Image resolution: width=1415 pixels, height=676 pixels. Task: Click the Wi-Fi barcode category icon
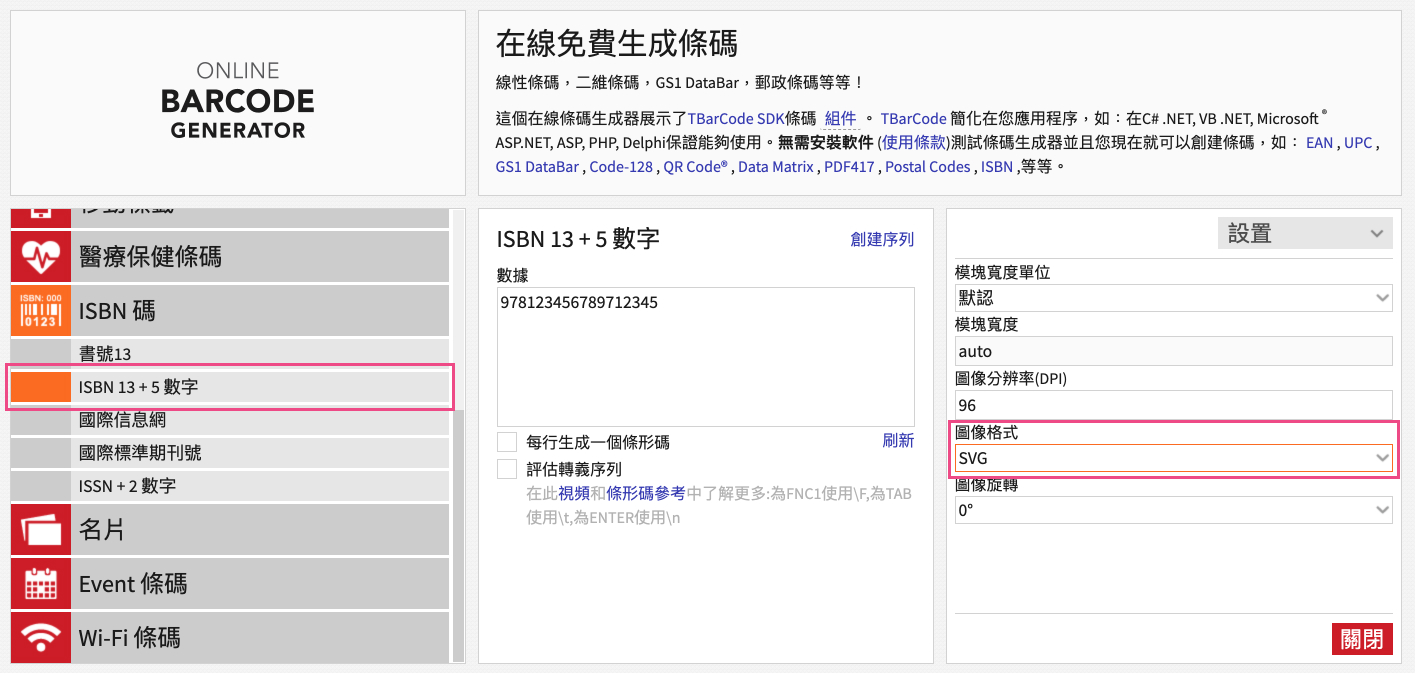click(x=41, y=637)
